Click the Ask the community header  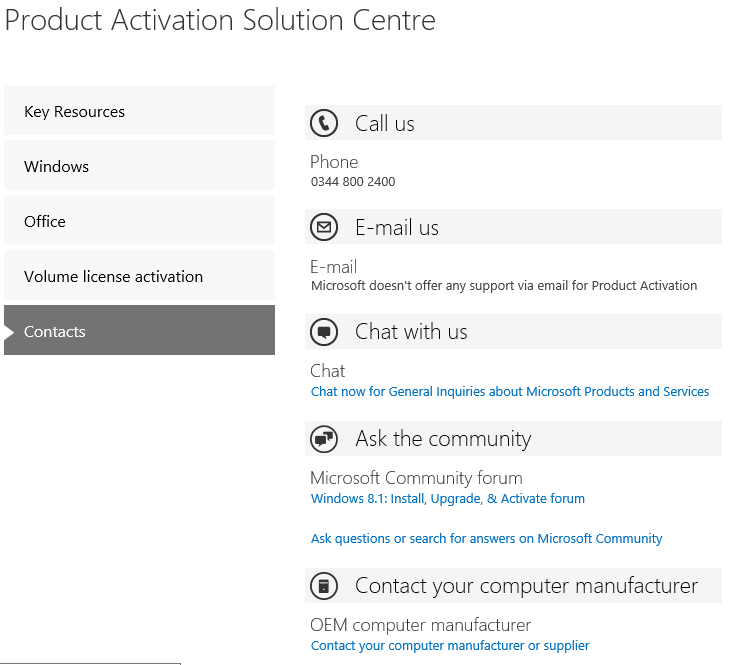pos(513,438)
